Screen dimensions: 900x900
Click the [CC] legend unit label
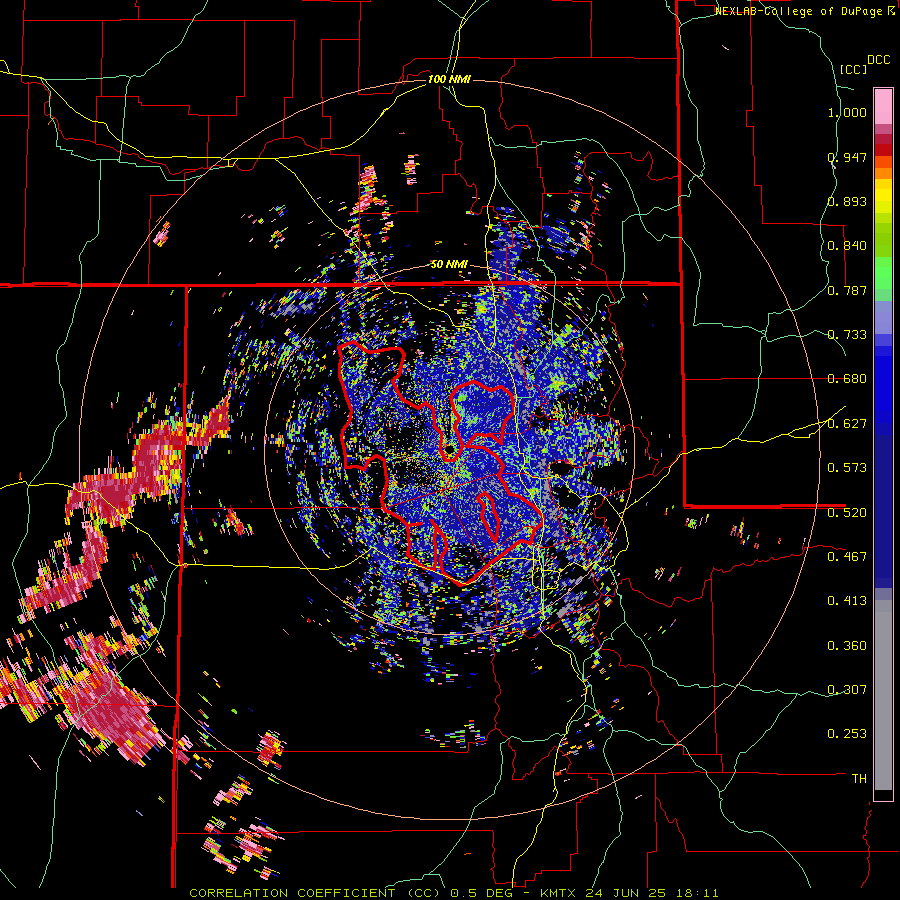(853, 69)
